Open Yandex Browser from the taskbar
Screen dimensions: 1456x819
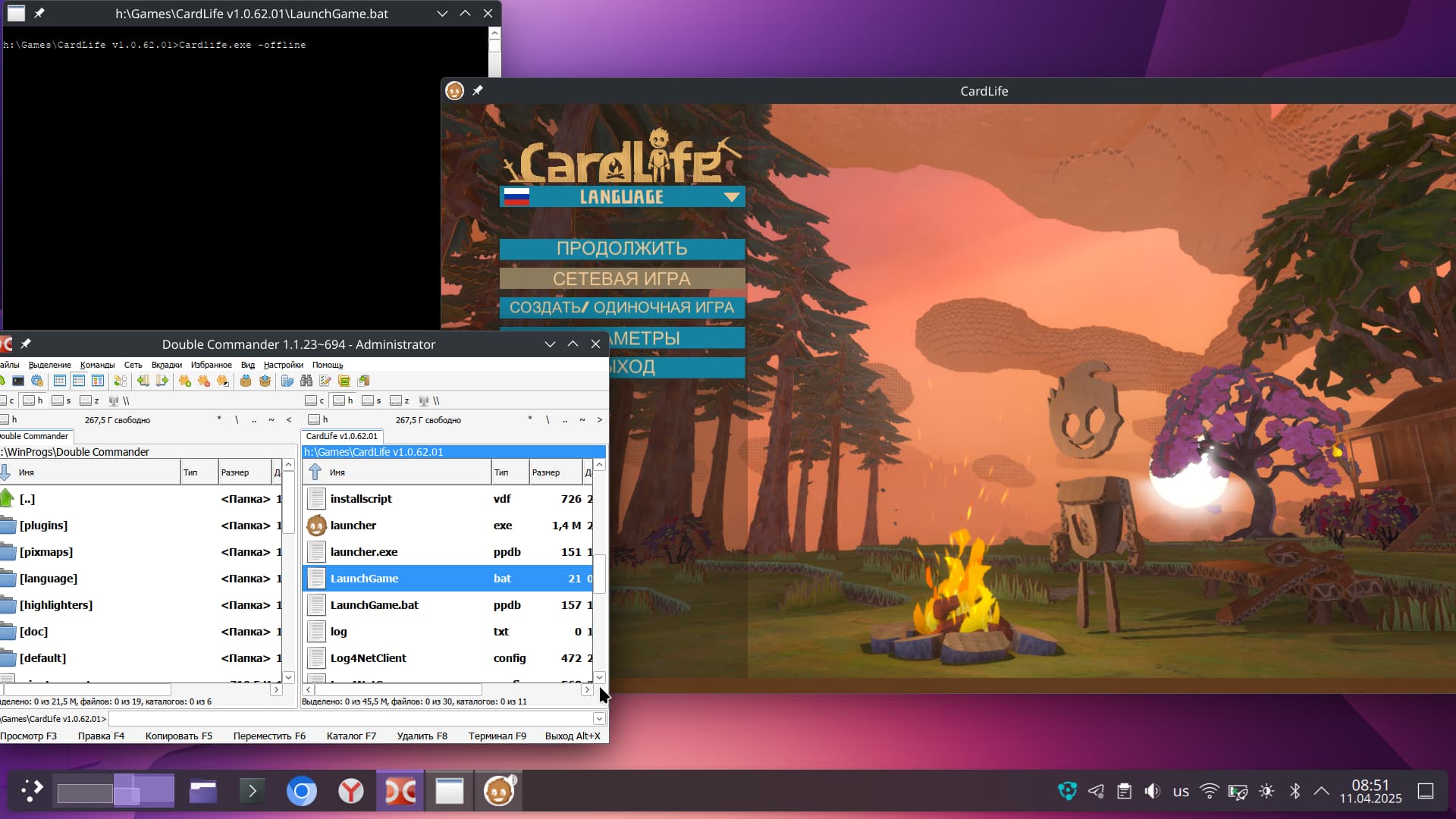click(x=351, y=791)
